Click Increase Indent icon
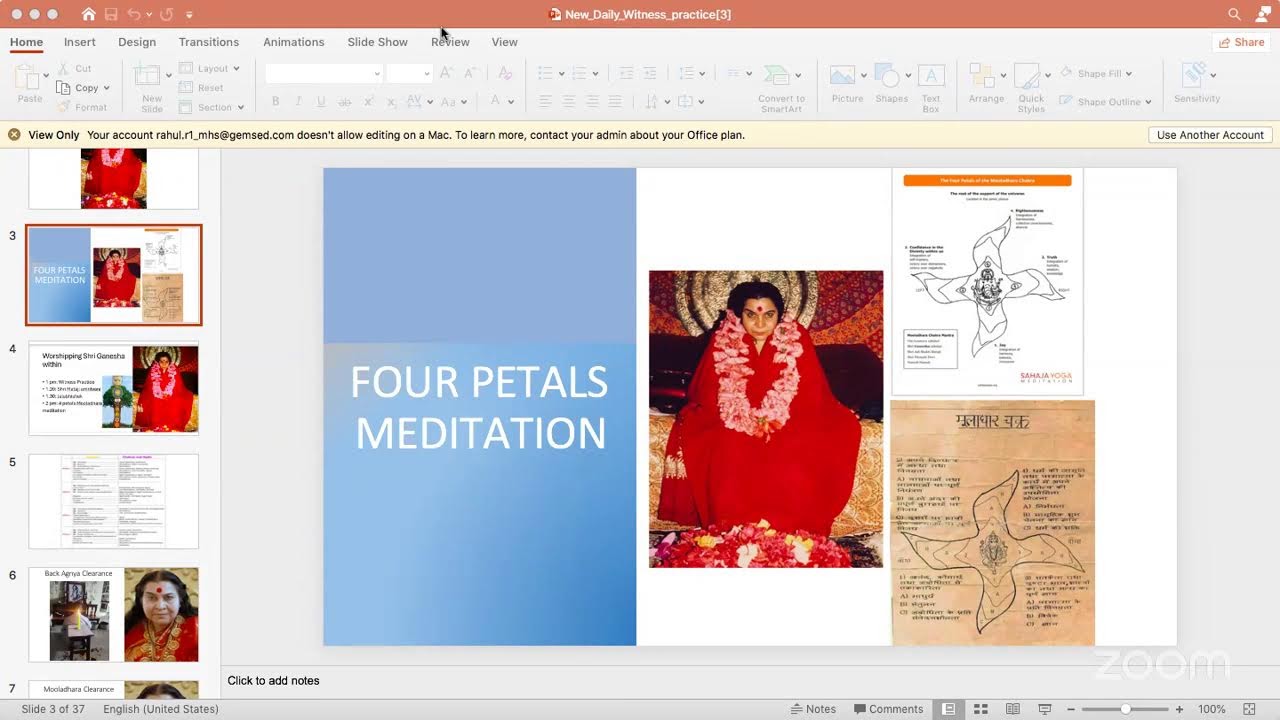Viewport: 1280px width, 720px height. [x=650, y=73]
